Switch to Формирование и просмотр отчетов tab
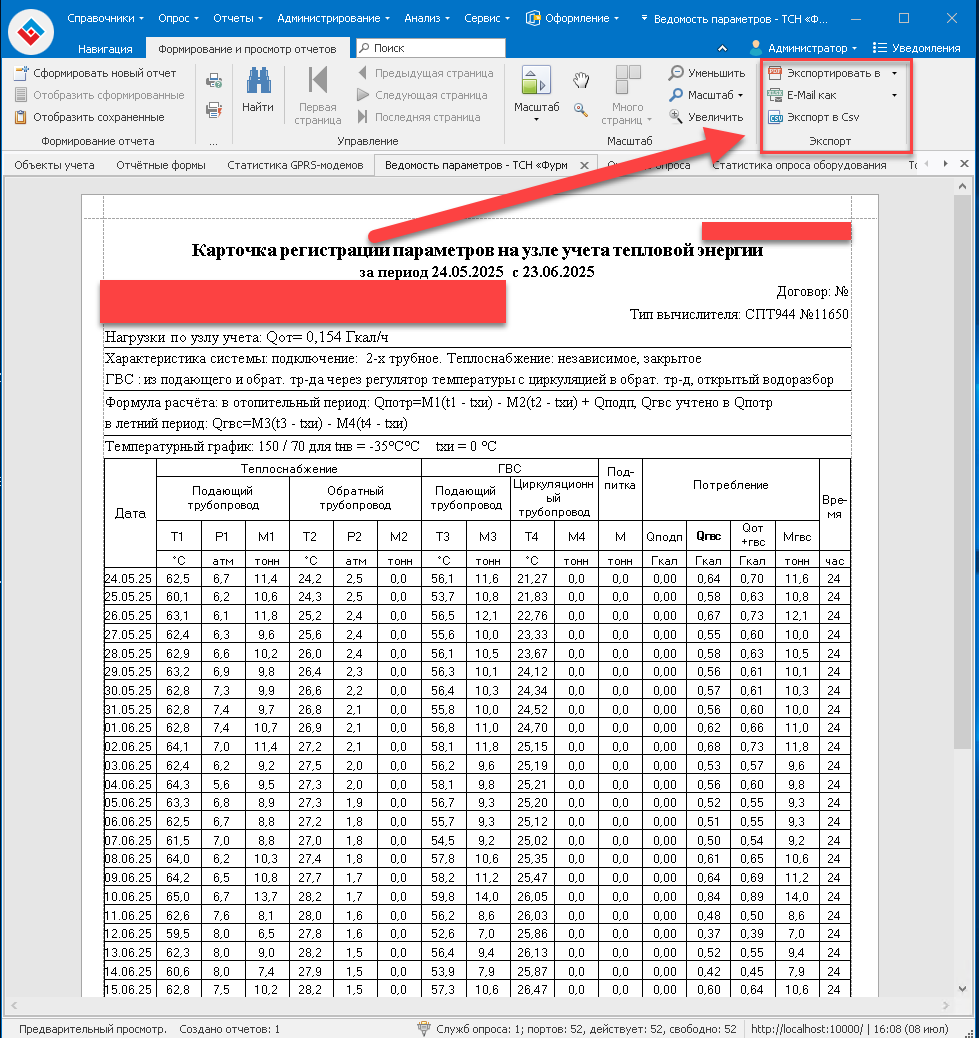 pos(247,48)
